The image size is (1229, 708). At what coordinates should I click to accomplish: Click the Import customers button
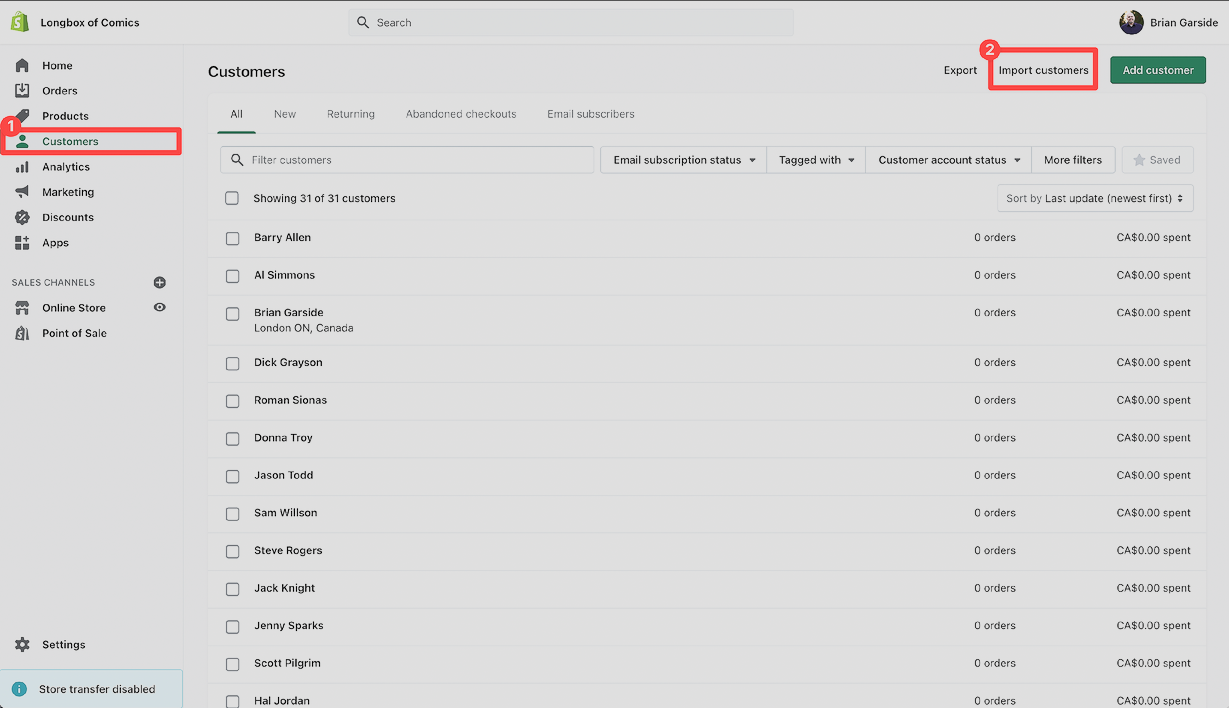pos(1043,70)
